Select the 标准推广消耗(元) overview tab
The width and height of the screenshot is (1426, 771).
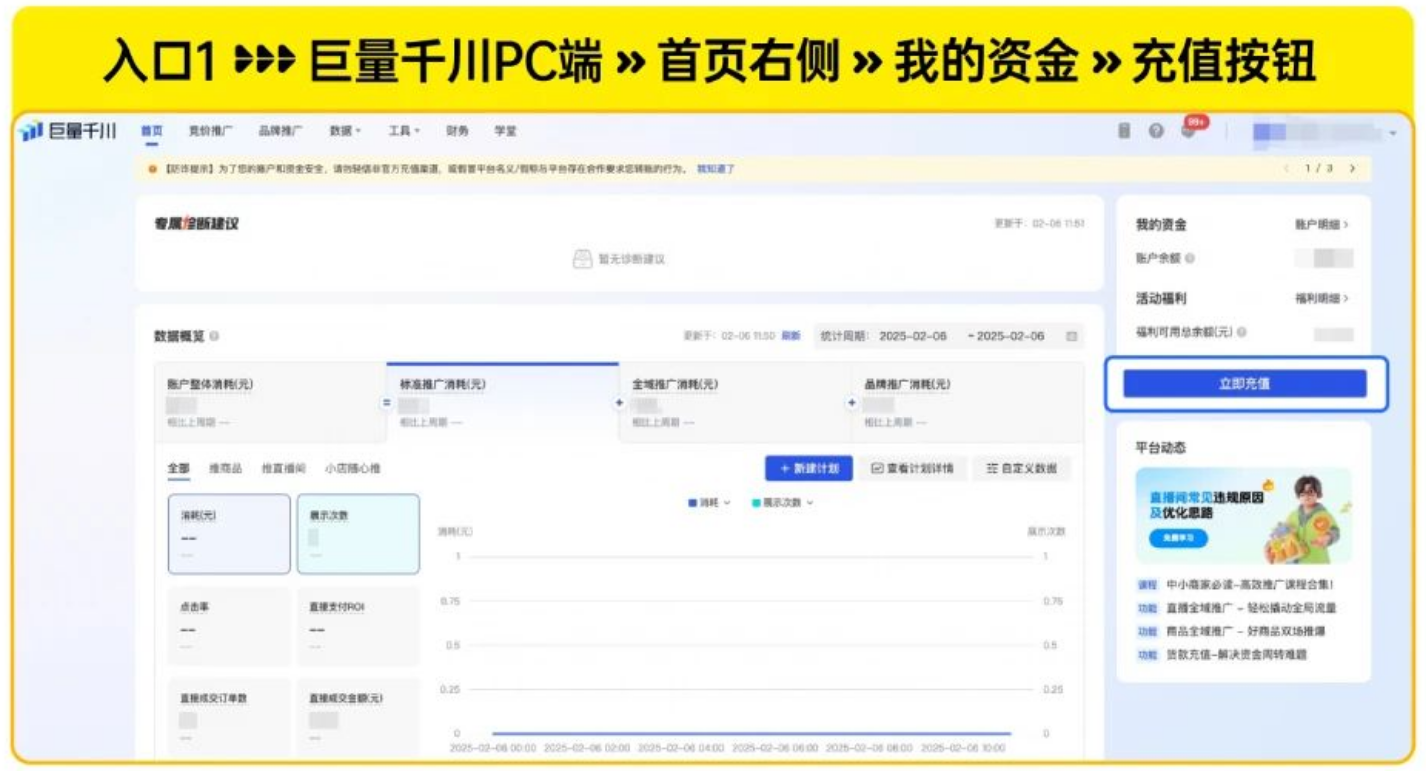pyautogui.click(x=502, y=403)
